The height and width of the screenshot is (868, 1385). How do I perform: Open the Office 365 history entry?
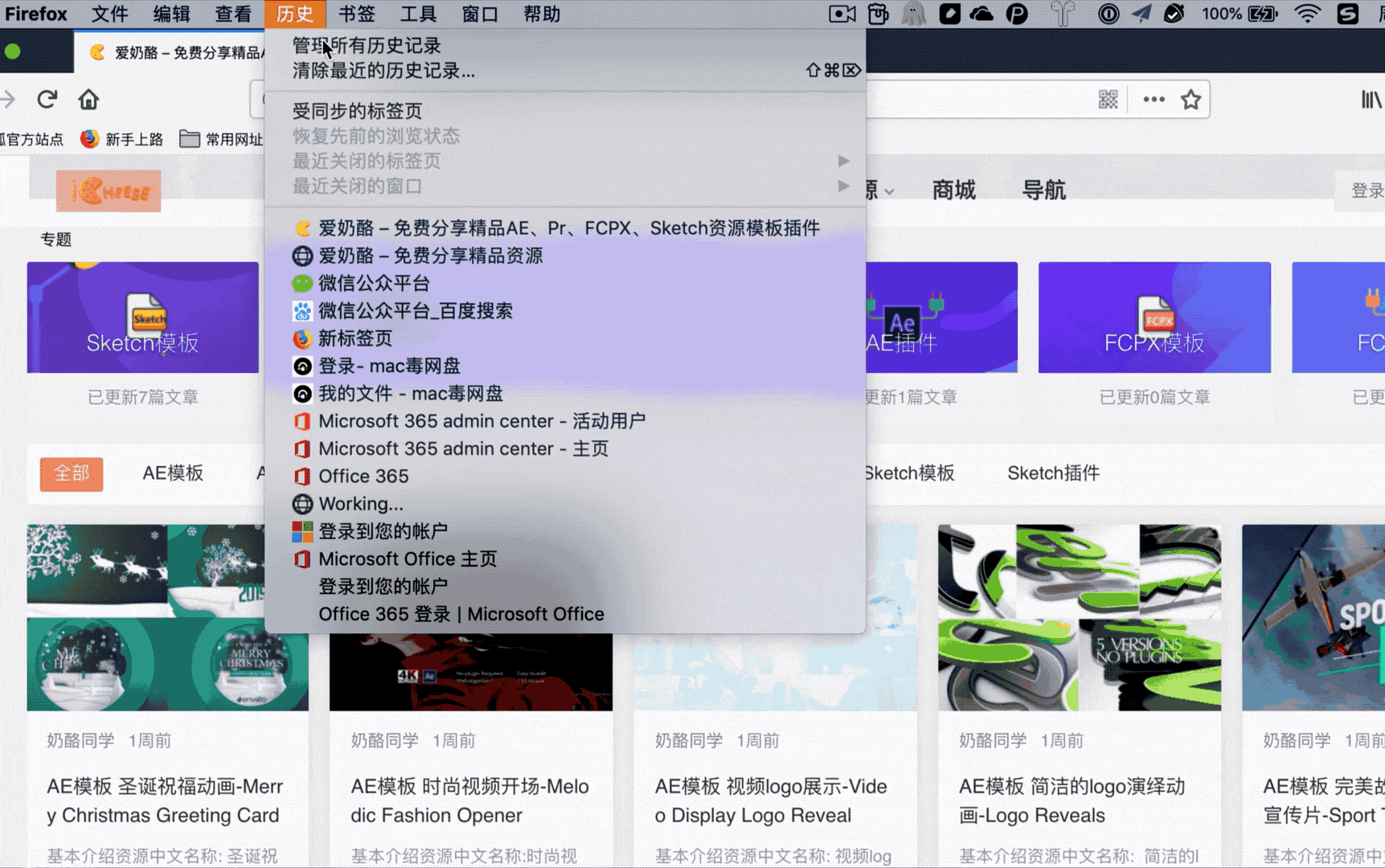click(565, 476)
